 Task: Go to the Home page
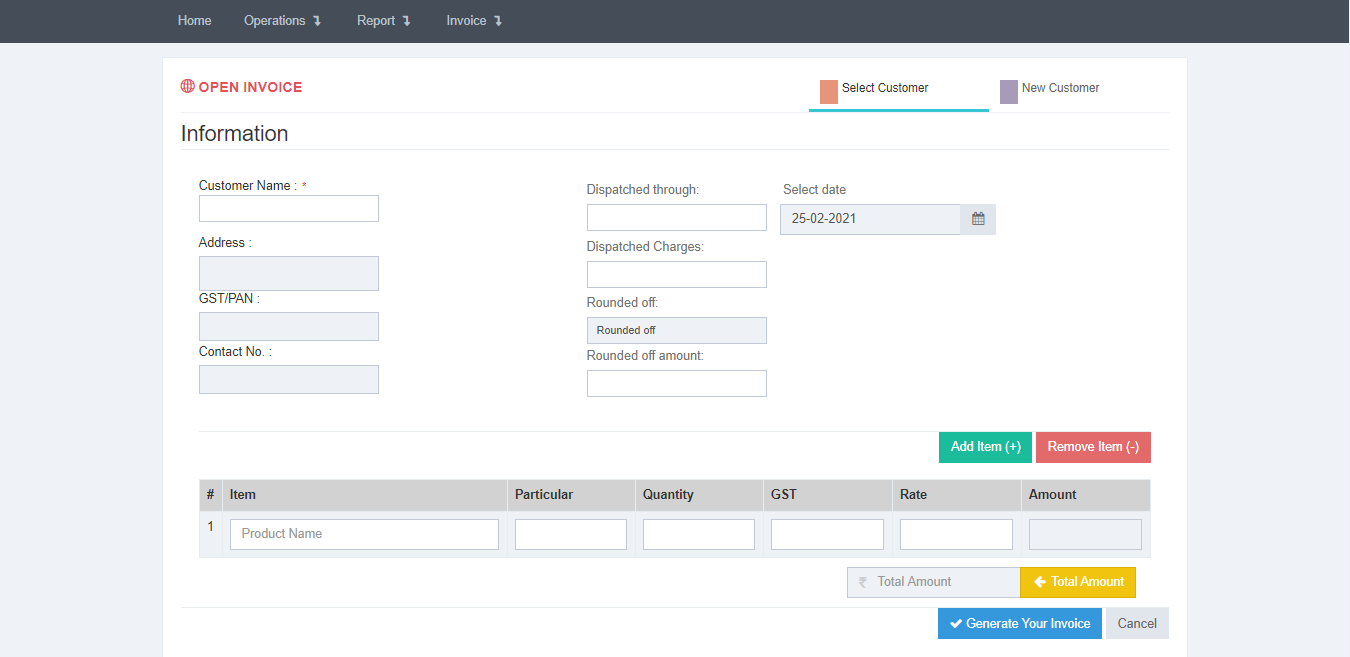click(194, 21)
